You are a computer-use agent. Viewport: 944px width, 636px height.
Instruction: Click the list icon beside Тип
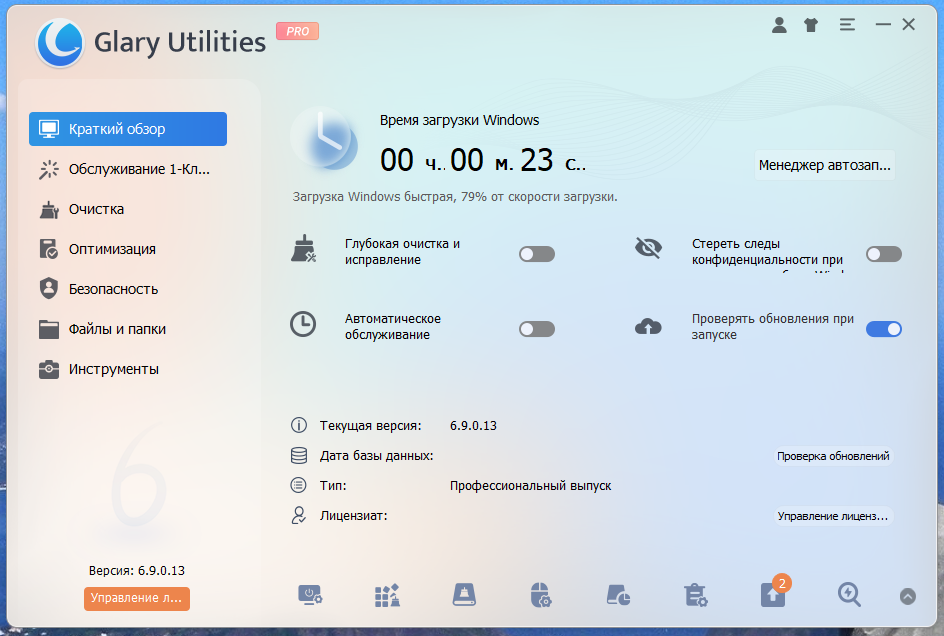pos(299,485)
